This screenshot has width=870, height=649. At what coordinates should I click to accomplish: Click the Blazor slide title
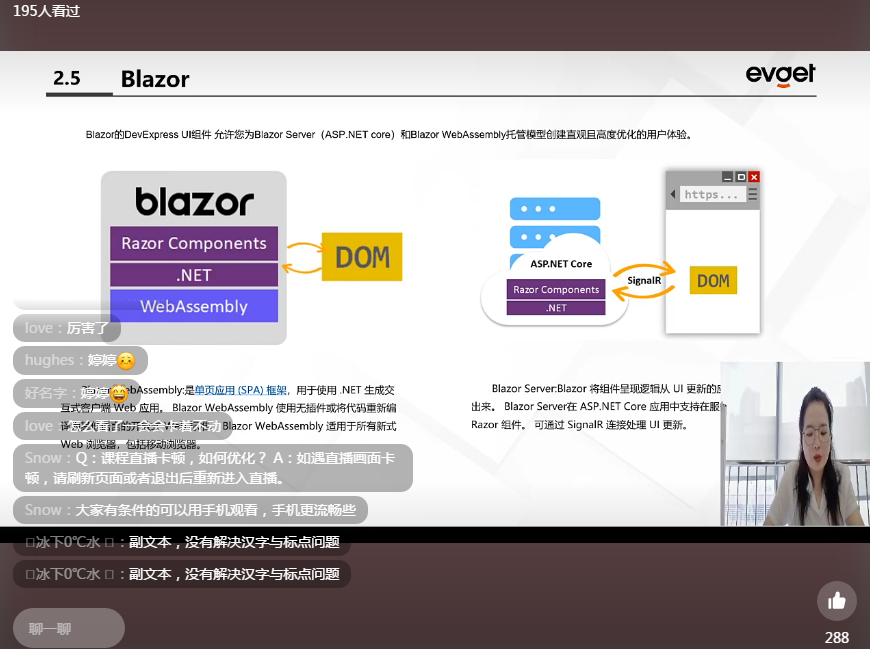pyautogui.click(x=155, y=79)
